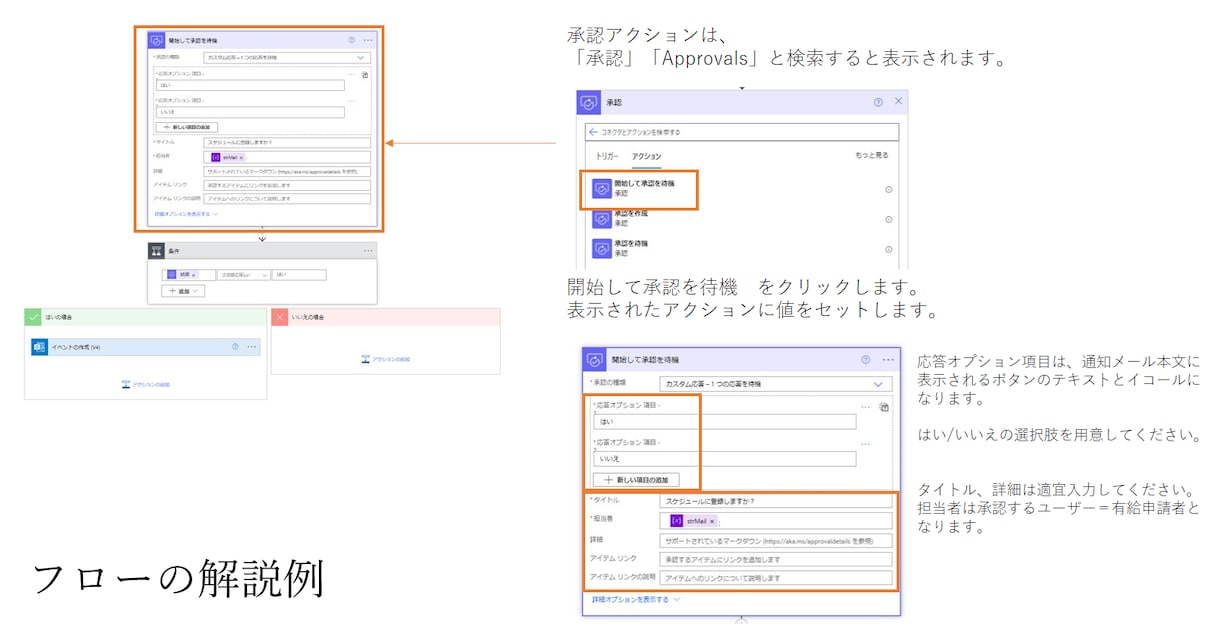This screenshot has width=1220, height=626.
Task: Click the タイトル field in the enlarged card
Action: 775,501
